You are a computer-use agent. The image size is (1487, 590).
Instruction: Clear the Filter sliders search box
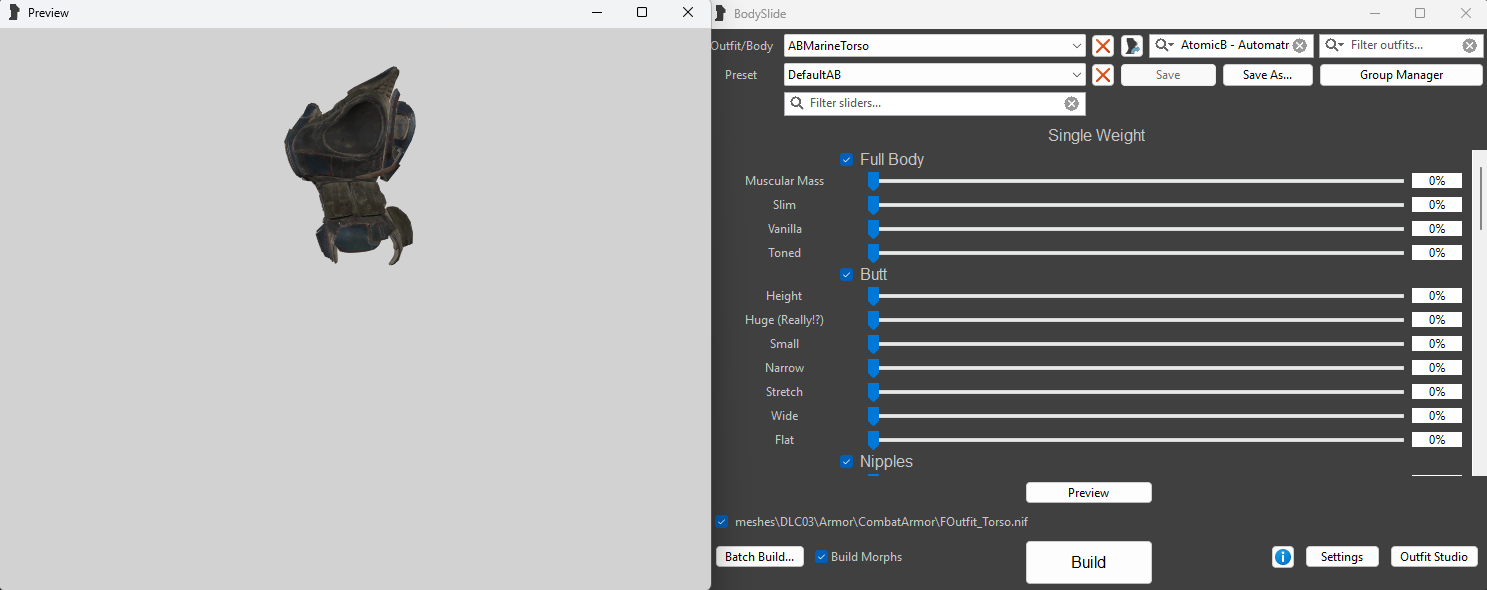tap(1071, 104)
